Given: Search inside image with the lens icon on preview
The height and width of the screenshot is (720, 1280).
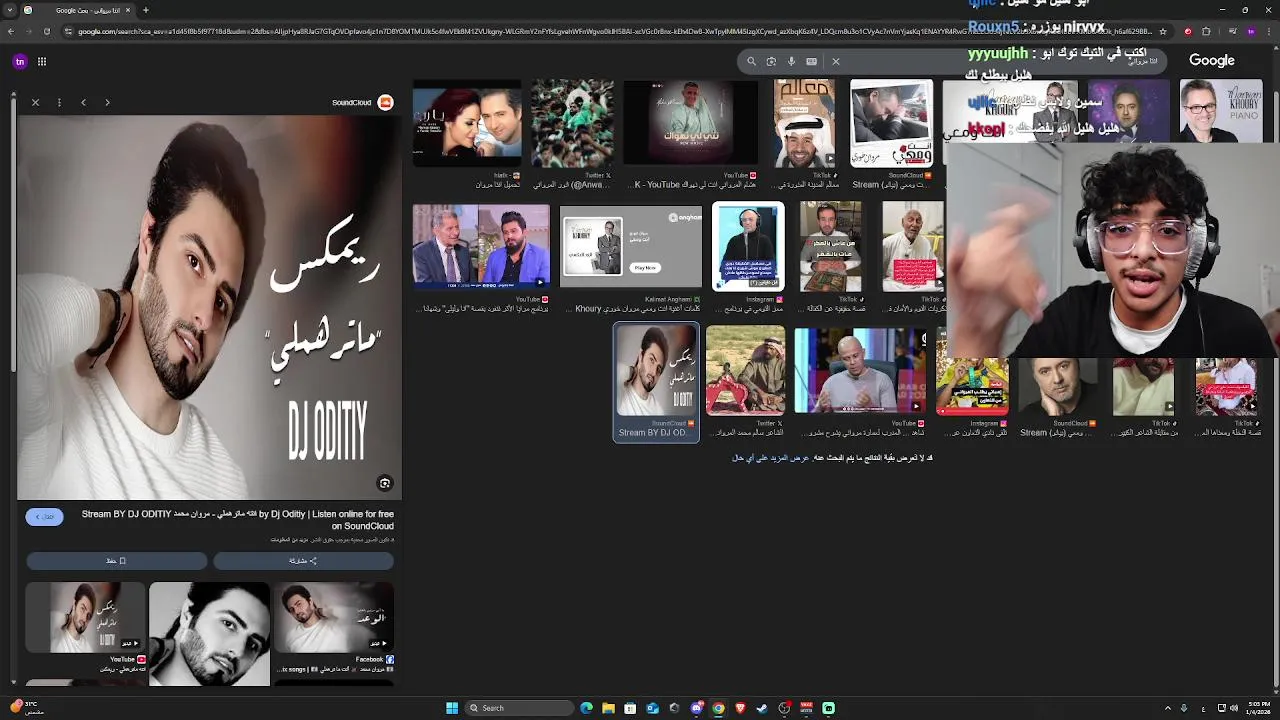Looking at the screenshot, I should [385, 483].
